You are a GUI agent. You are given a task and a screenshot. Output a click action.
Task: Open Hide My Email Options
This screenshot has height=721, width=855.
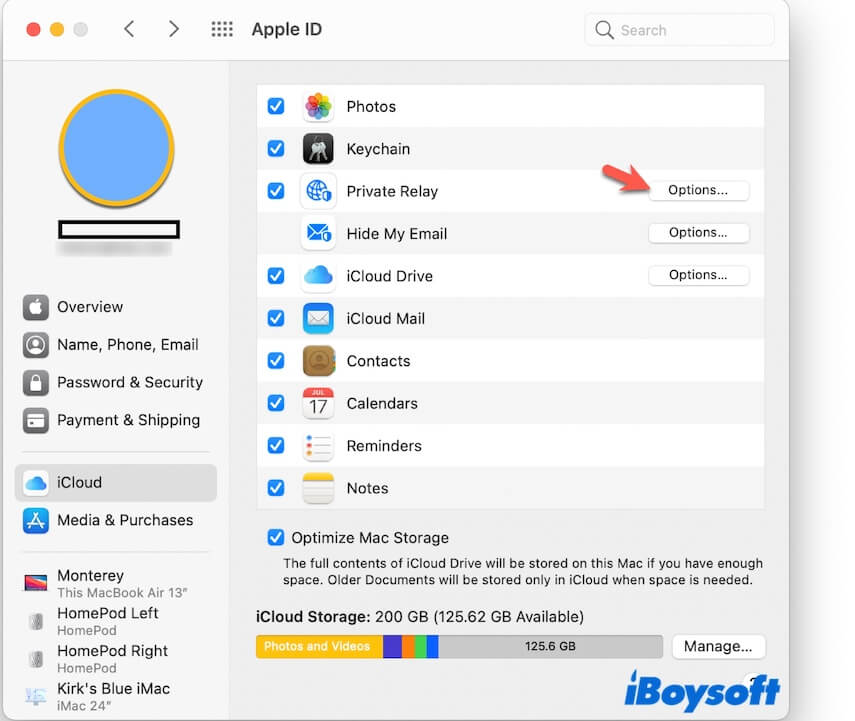click(698, 232)
